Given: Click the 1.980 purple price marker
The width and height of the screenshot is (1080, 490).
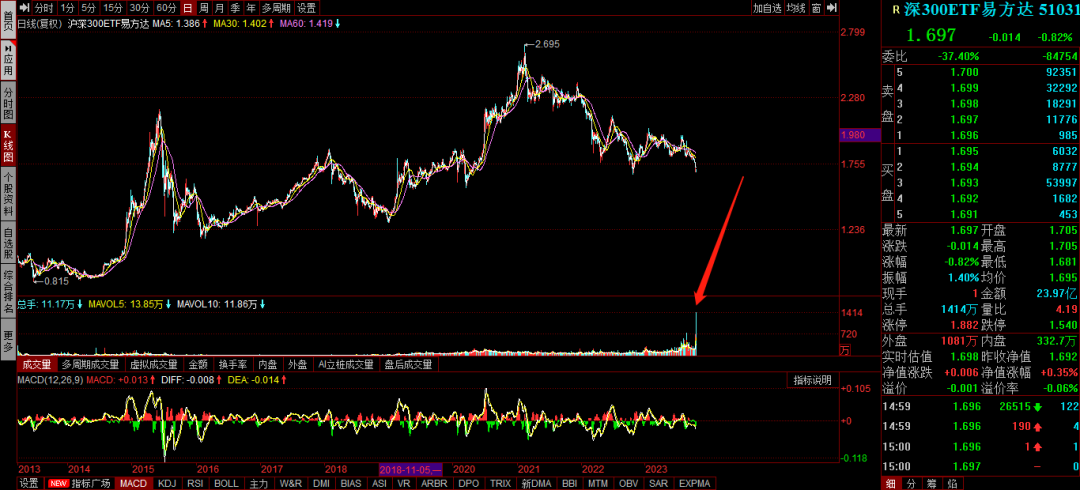Looking at the screenshot, I should [x=860, y=135].
